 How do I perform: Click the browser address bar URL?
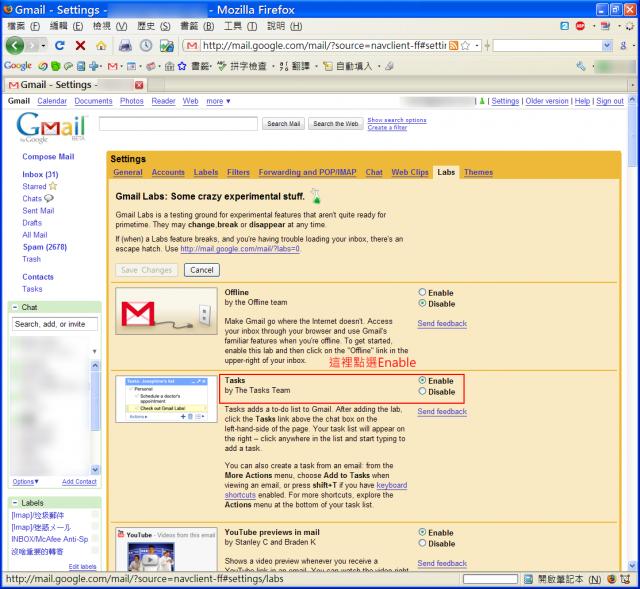(324, 45)
